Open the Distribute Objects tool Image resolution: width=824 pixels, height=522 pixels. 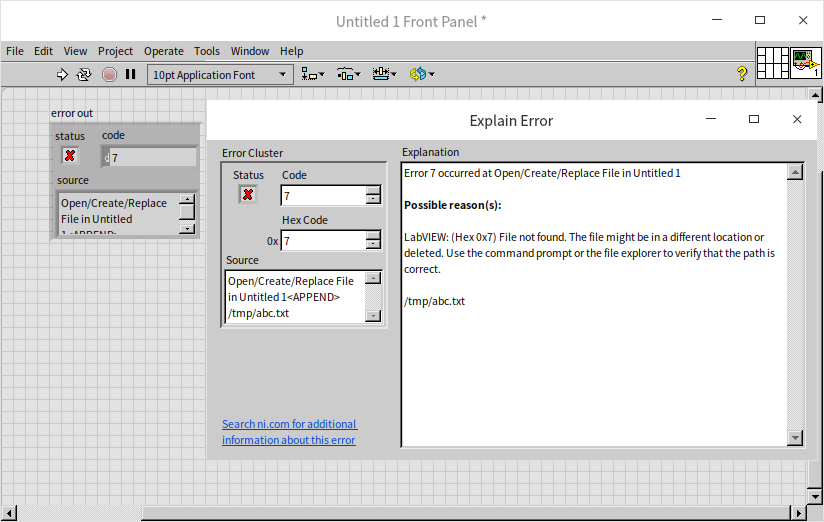click(x=348, y=74)
